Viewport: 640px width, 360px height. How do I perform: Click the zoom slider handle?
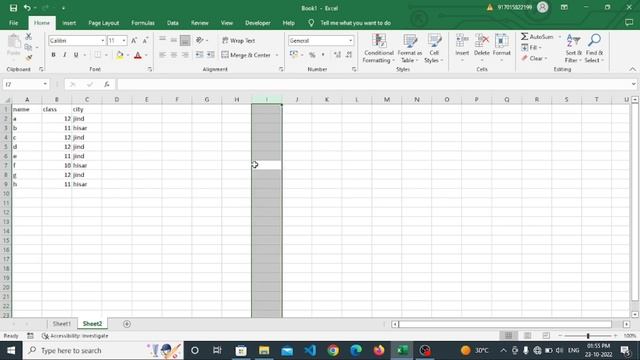tap(588, 336)
